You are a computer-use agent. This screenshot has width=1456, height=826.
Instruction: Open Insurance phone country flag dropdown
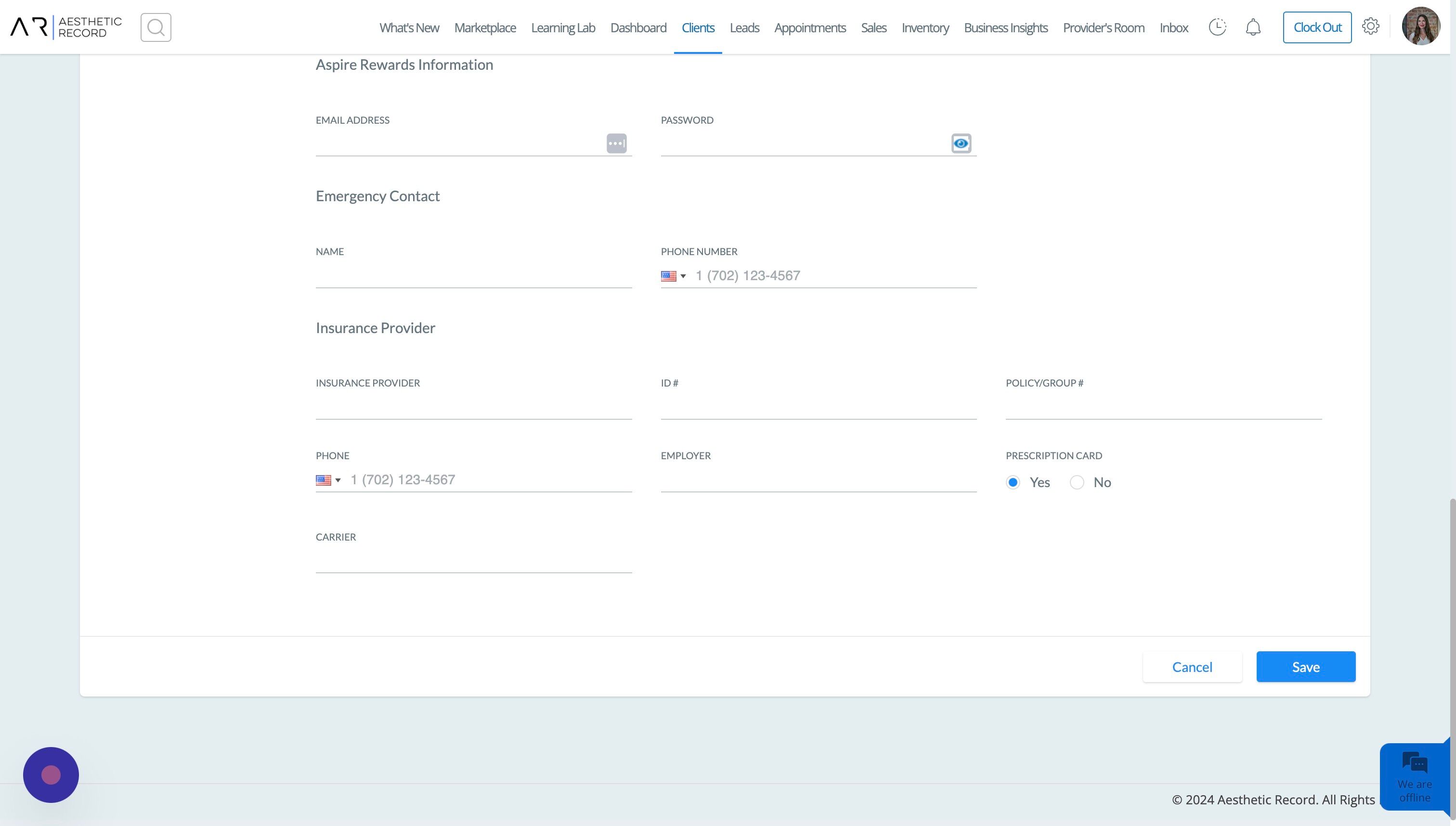pos(328,480)
